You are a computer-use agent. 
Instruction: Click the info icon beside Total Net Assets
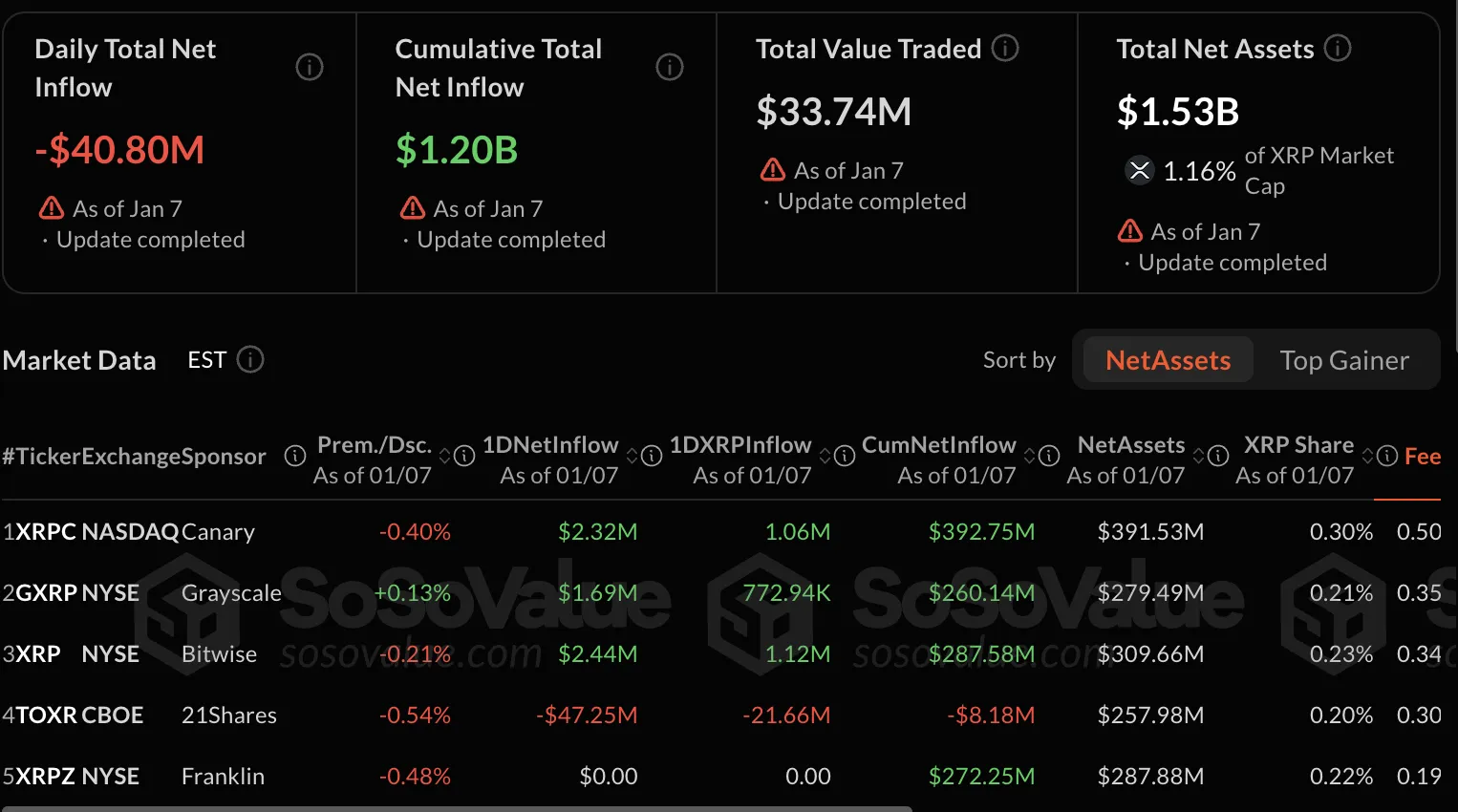click(x=1337, y=48)
